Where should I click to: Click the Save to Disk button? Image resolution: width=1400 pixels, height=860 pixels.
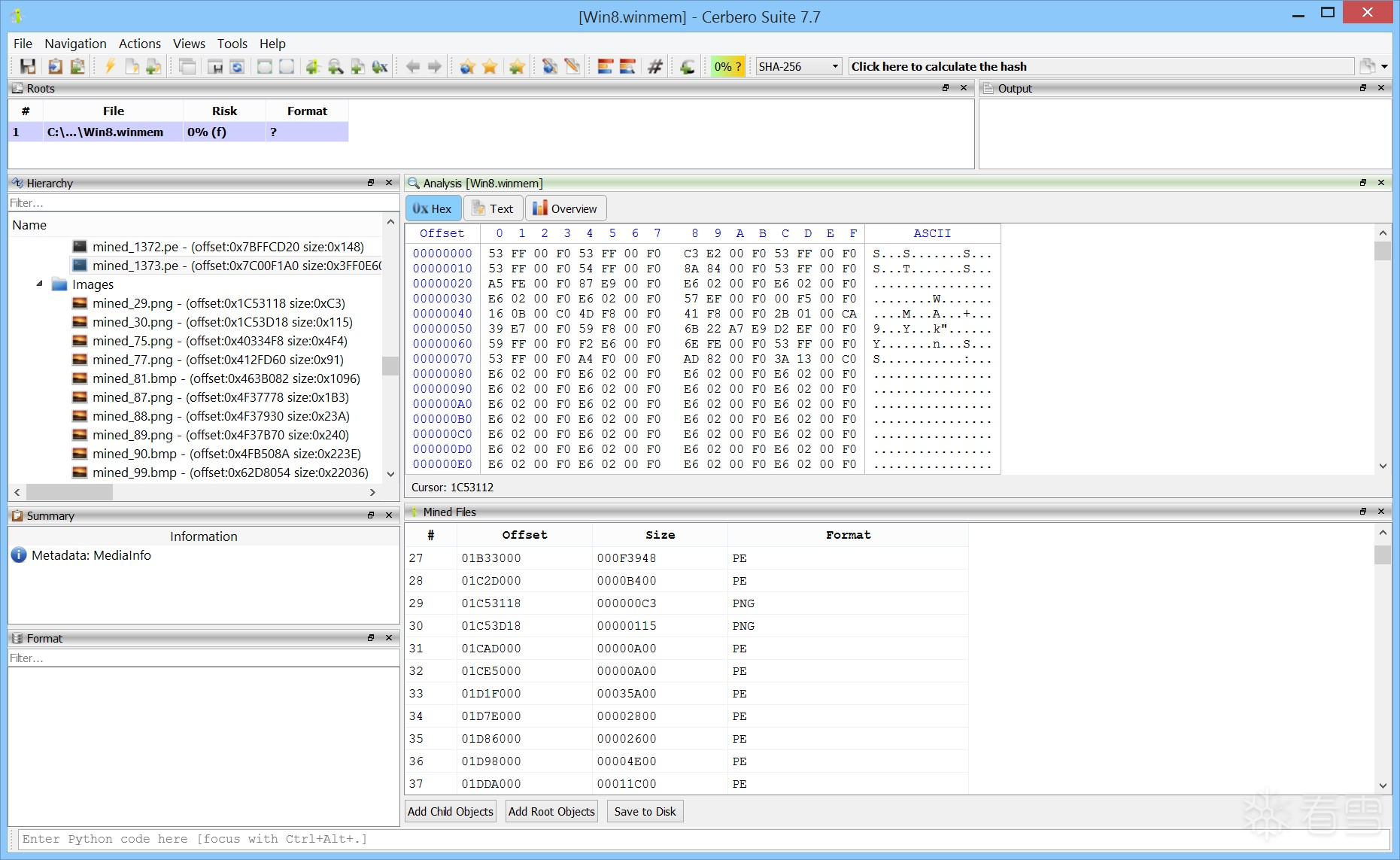point(645,811)
